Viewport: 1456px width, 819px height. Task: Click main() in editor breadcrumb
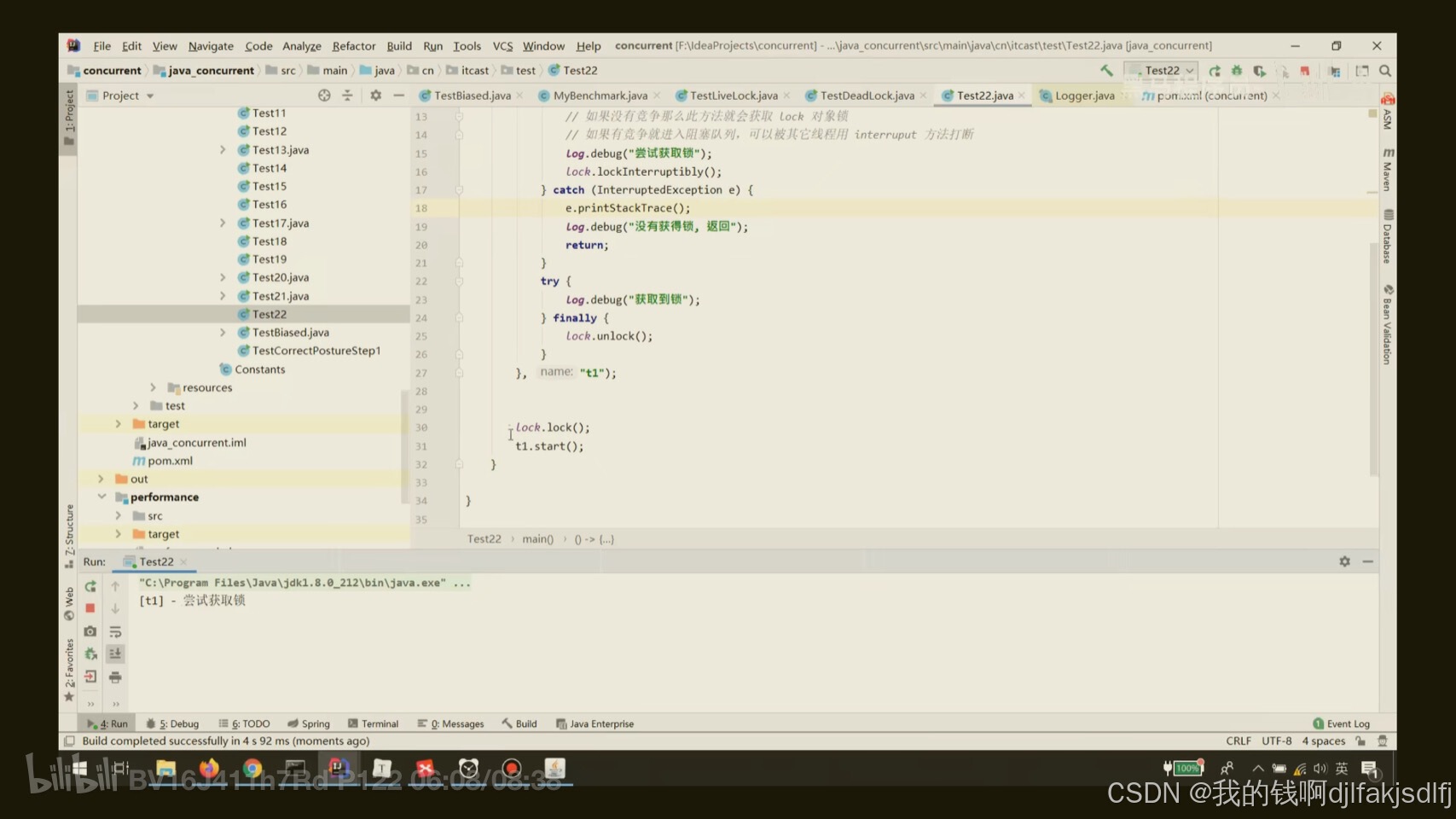point(537,539)
